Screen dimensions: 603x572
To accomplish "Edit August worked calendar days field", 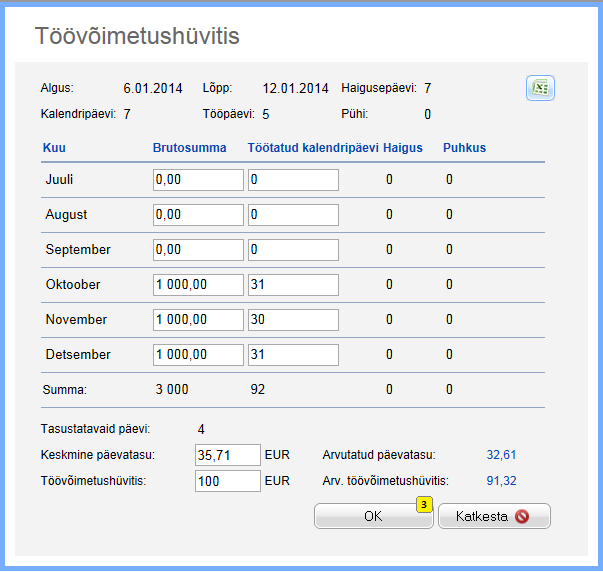I will 293,215.
